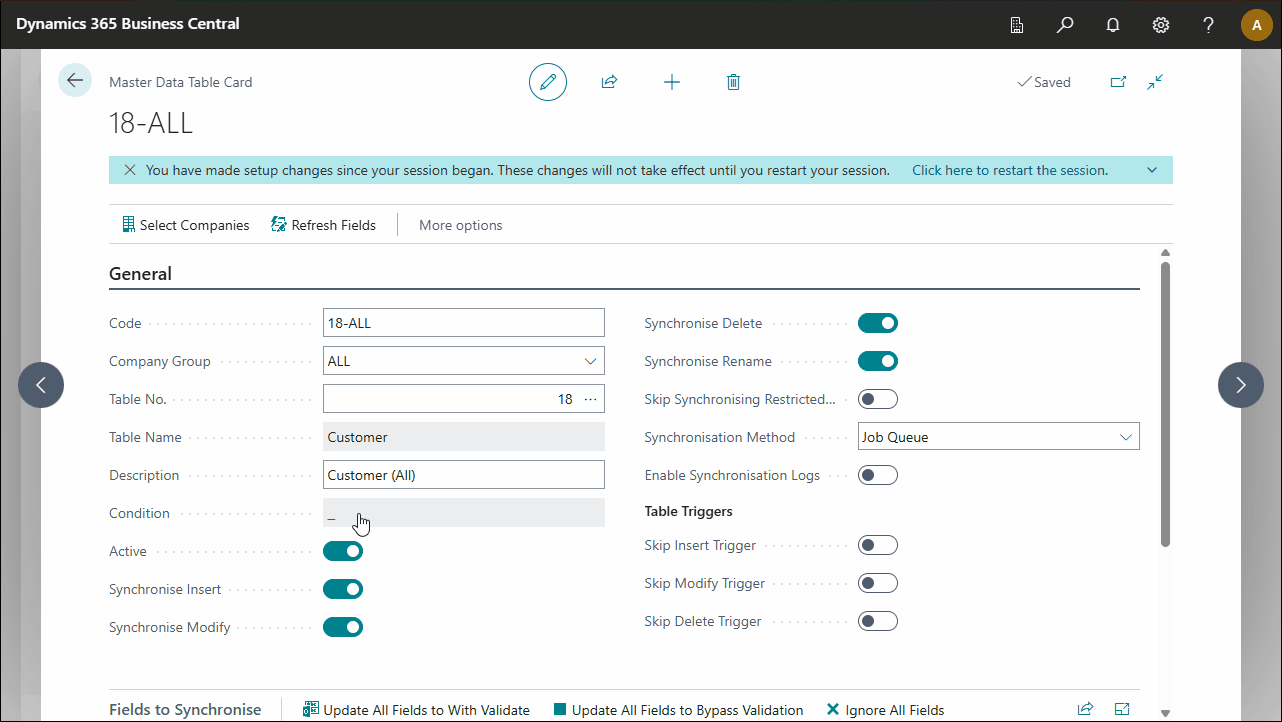The height and width of the screenshot is (722, 1282).
Task: Click into the Code field
Action: pyautogui.click(x=464, y=323)
